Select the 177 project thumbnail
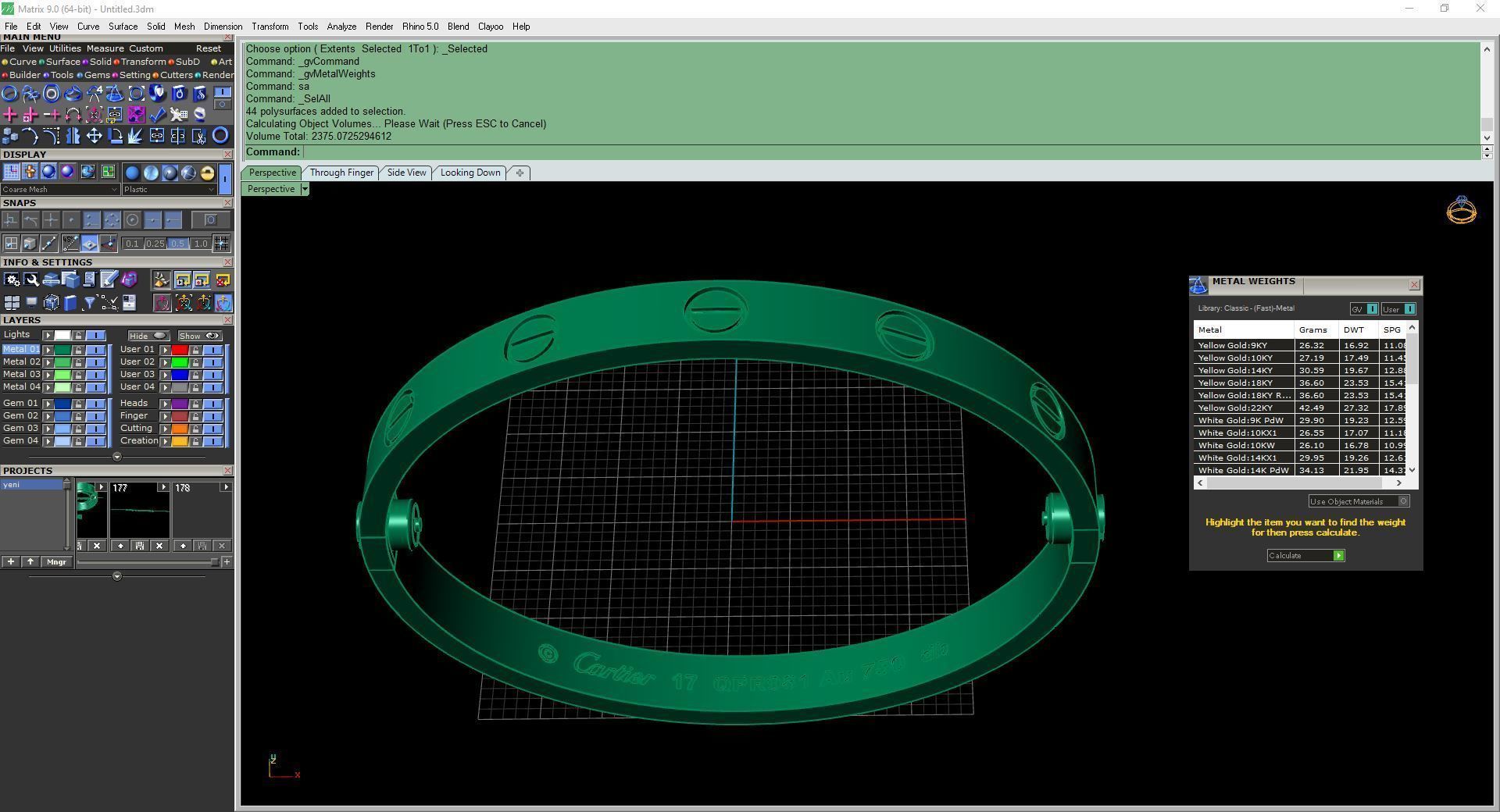Screen dimensions: 1500x812 tap(140, 511)
